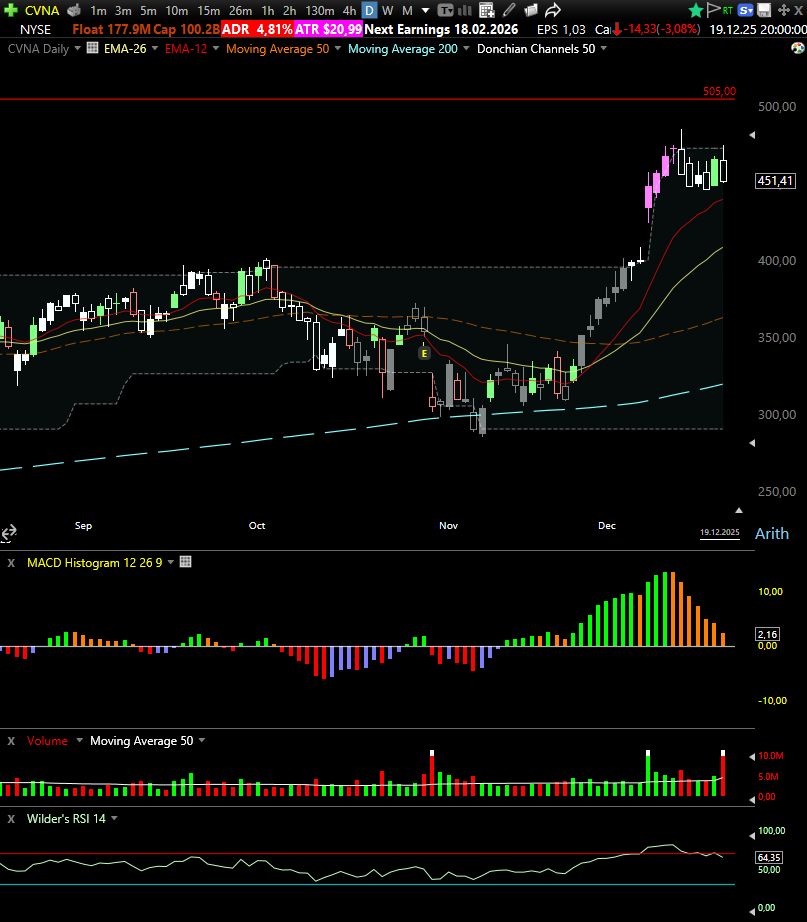Click the lower price-scale arrow marker
The image size is (807, 922).
pos(752,443)
